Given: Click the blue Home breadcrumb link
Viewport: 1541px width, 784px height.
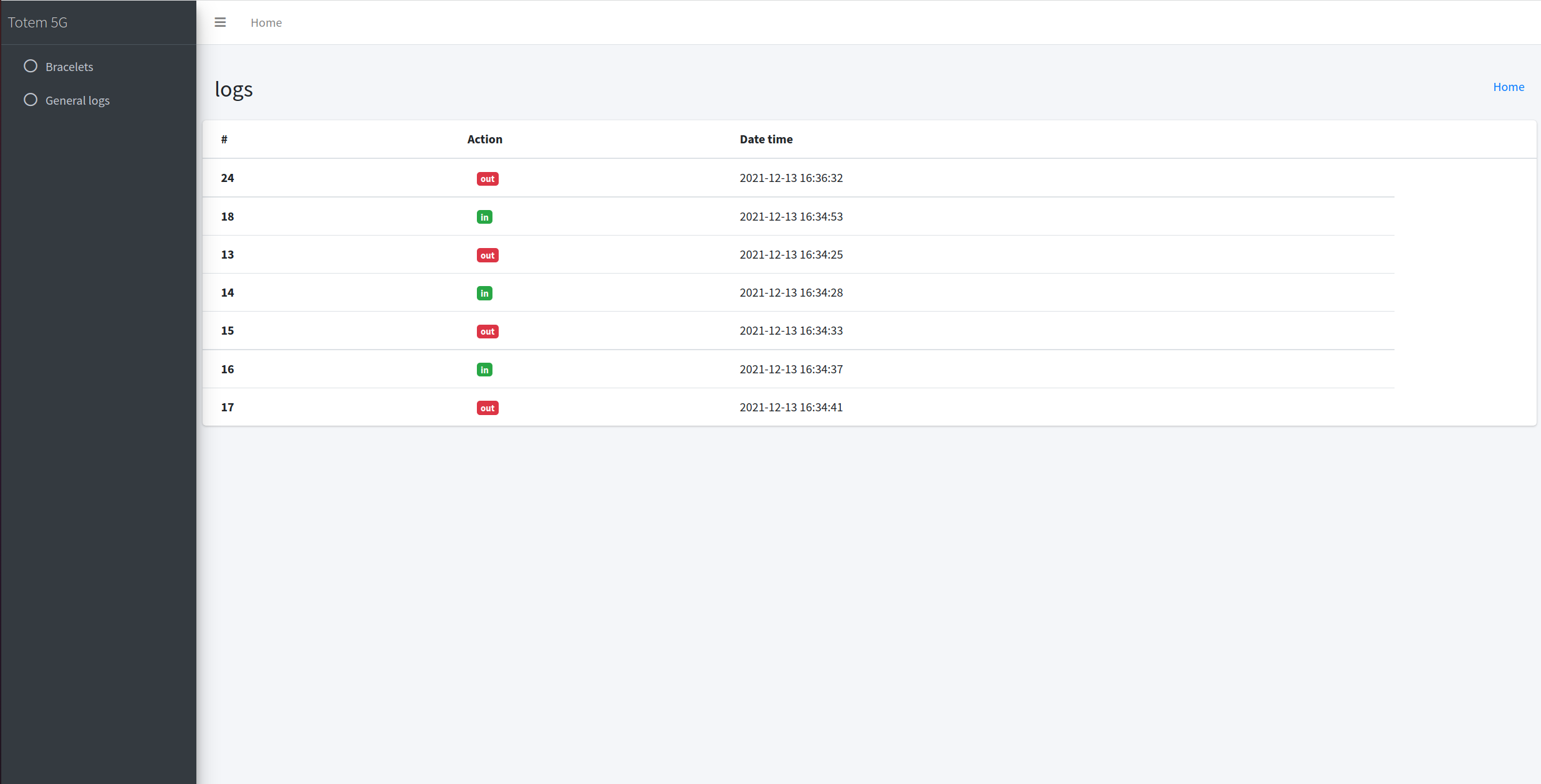Looking at the screenshot, I should [x=1508, y=87].
